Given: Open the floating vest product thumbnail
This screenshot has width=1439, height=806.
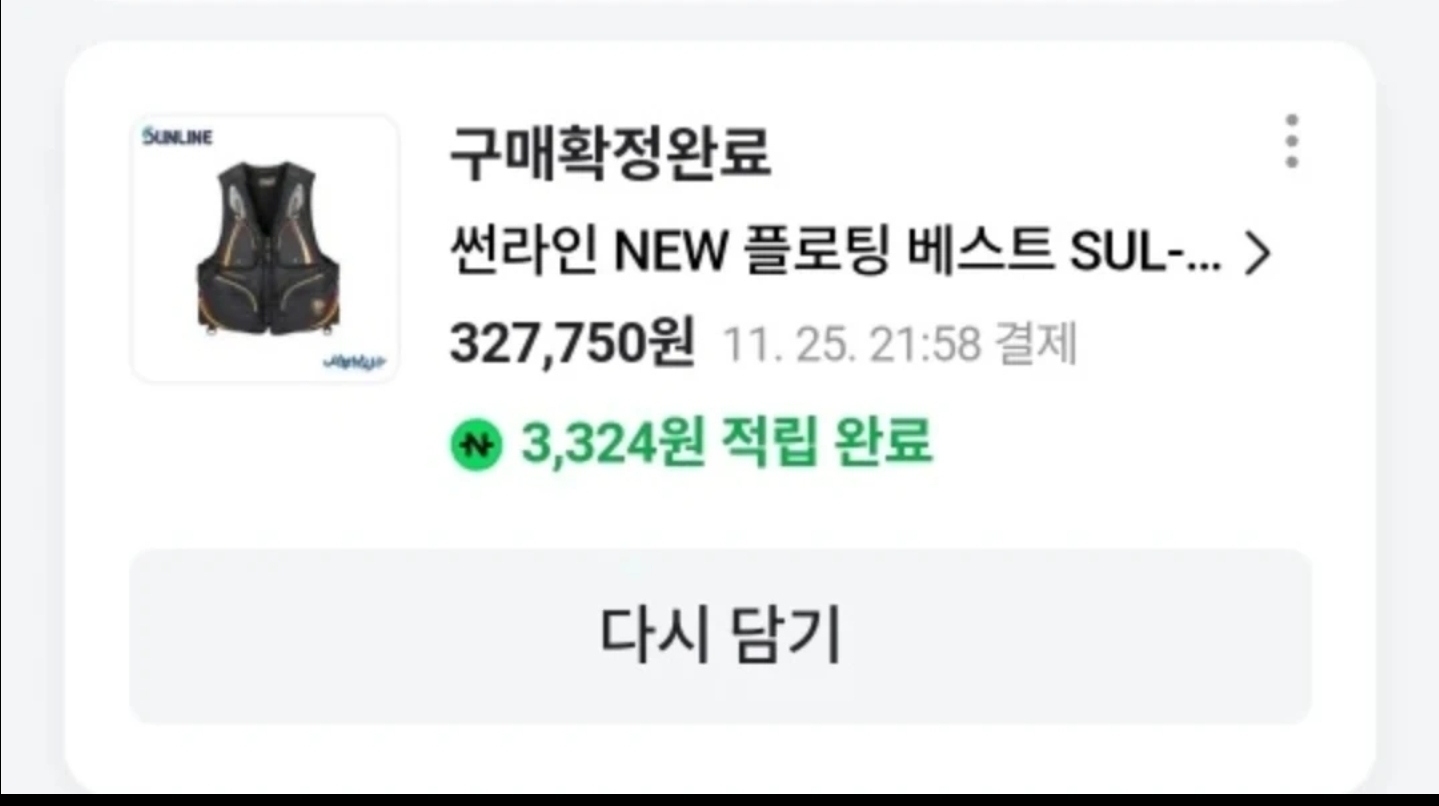Looking at the screenshot, I should tap(265, 248).
